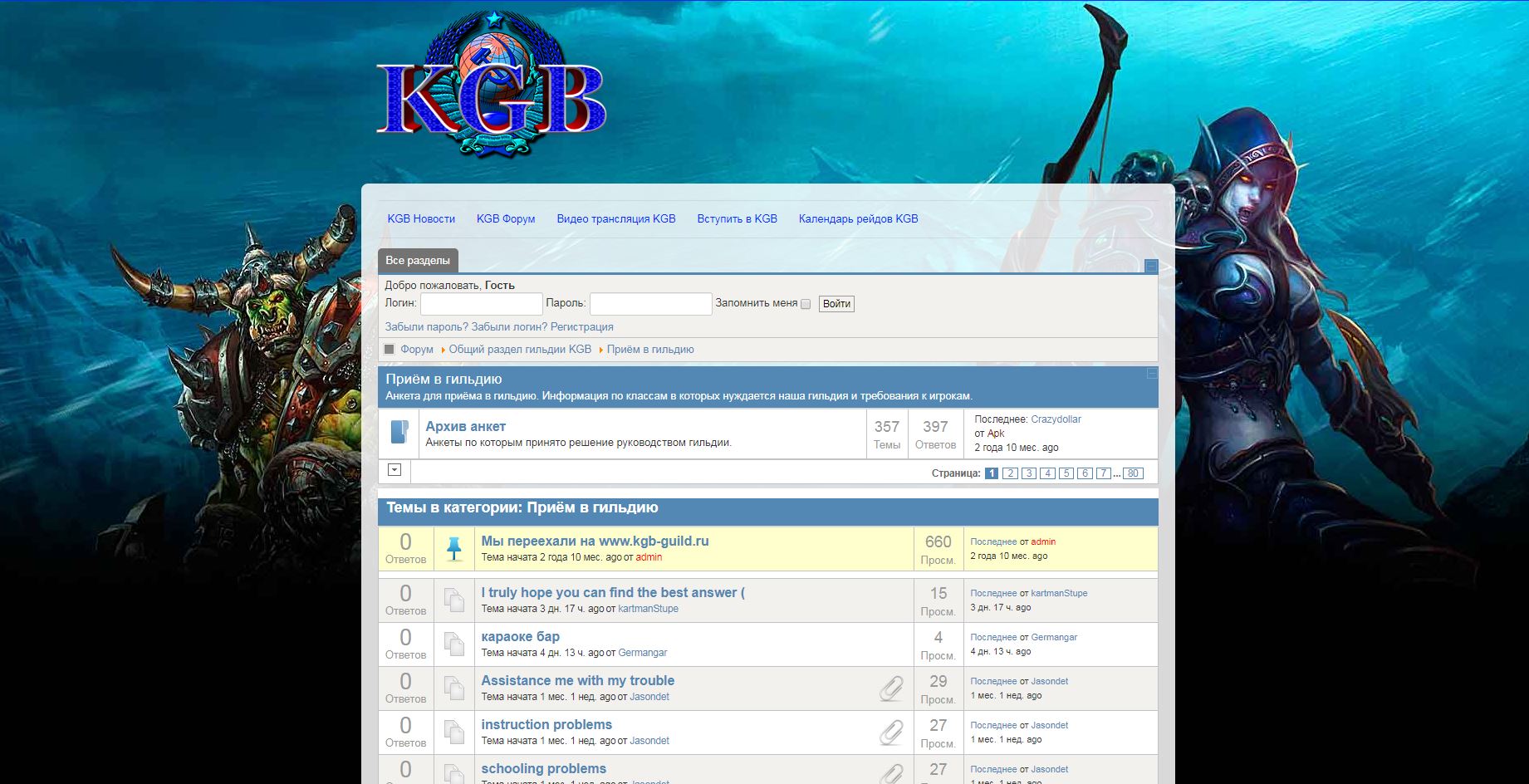Click the pinned topic pushpin icon
1529x784 pixels.
pos(453,549)
